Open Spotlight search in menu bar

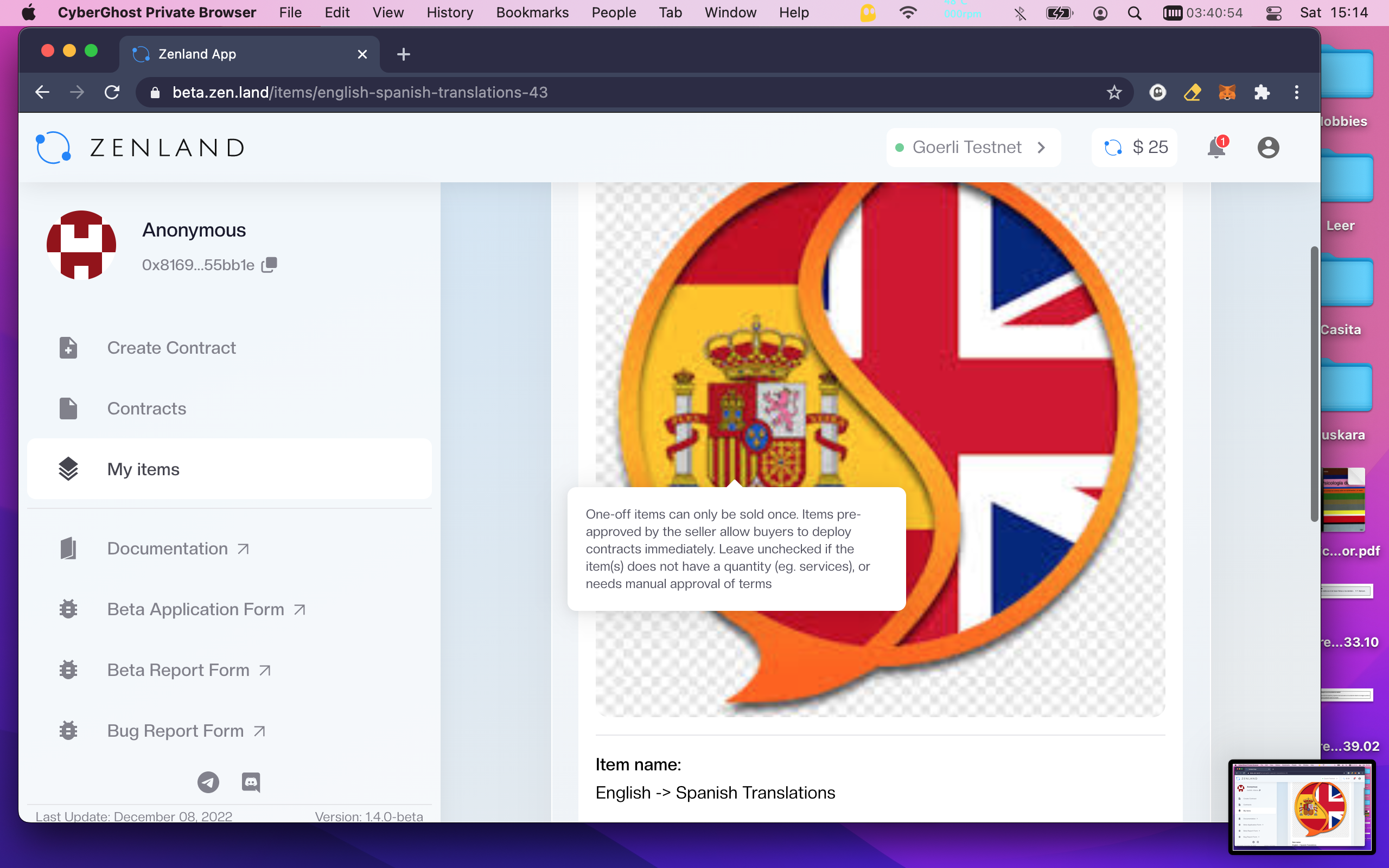(x=1134, y=12)
